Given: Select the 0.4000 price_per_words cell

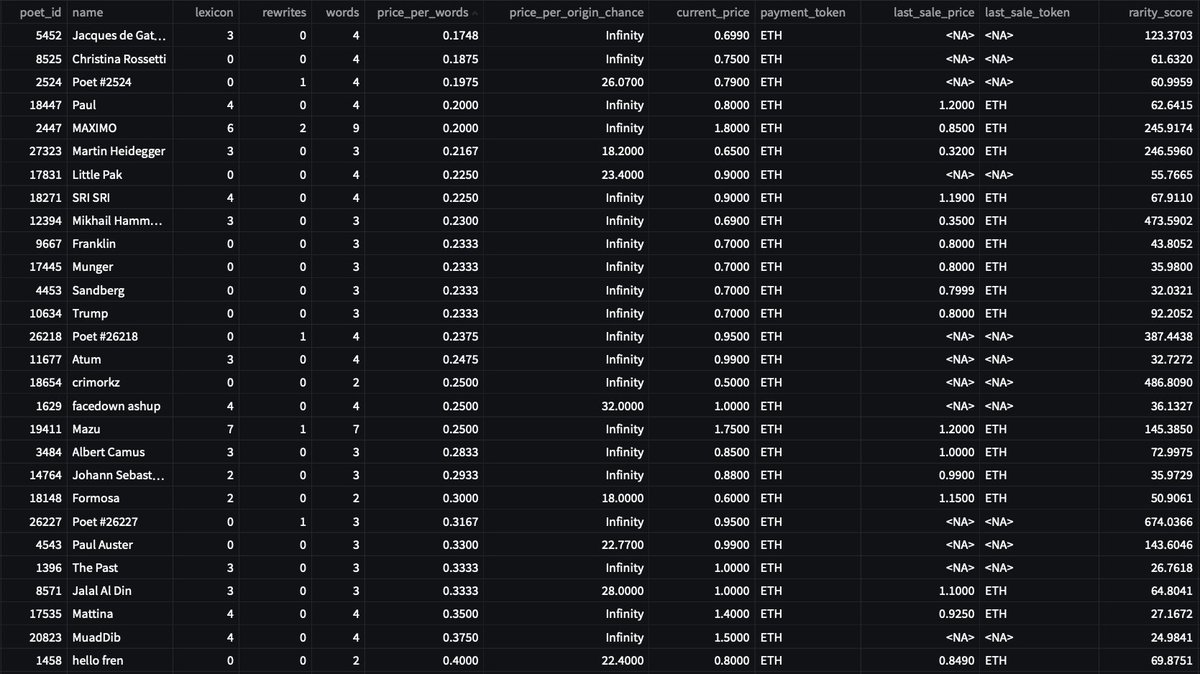Looking at the screenshot, I should tap(425, 660).
